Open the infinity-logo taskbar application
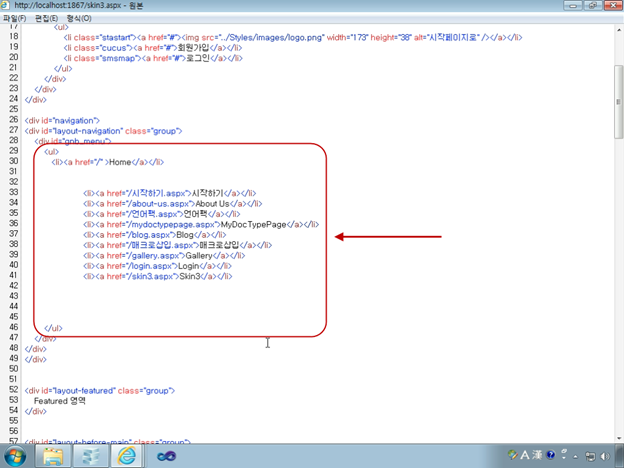 pyautogui.click(x=166, y=456)
